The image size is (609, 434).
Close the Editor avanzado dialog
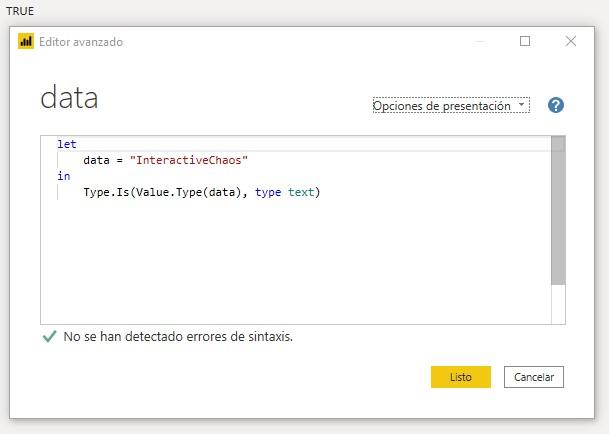coord(571,42)
